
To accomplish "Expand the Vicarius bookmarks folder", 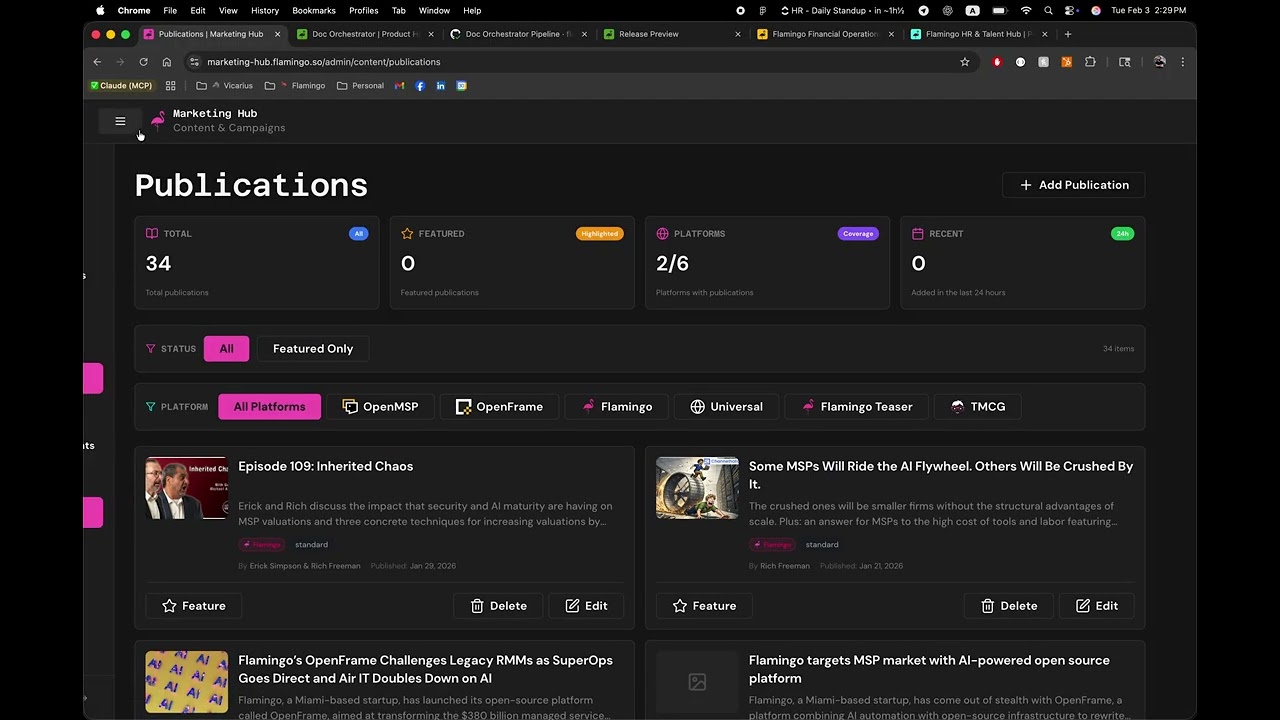I will [x=225, y=86].
